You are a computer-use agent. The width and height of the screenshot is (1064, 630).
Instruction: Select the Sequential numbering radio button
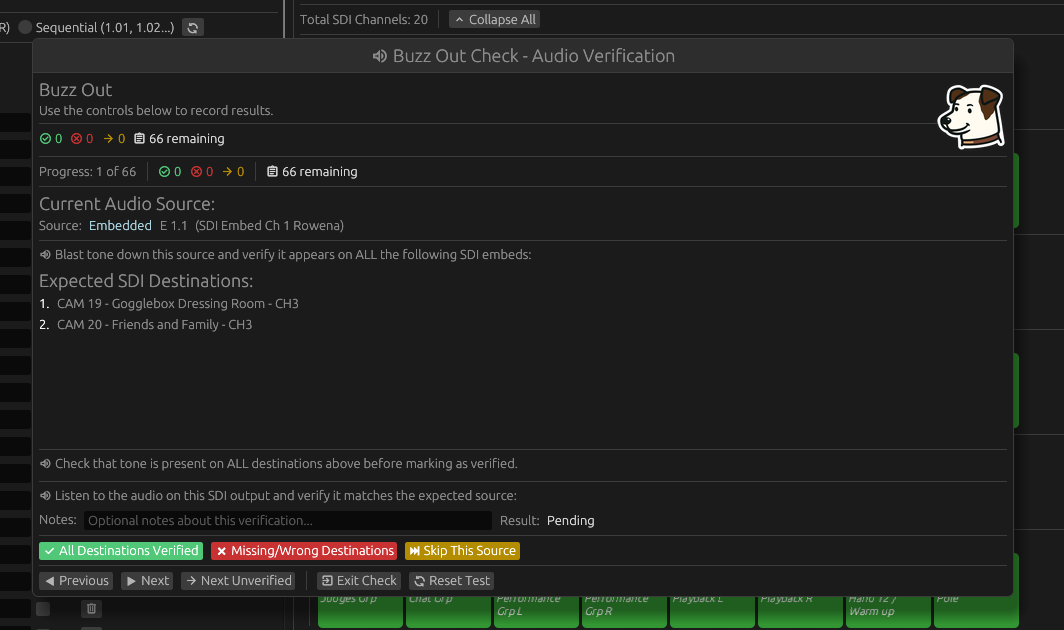click(26, 27)
